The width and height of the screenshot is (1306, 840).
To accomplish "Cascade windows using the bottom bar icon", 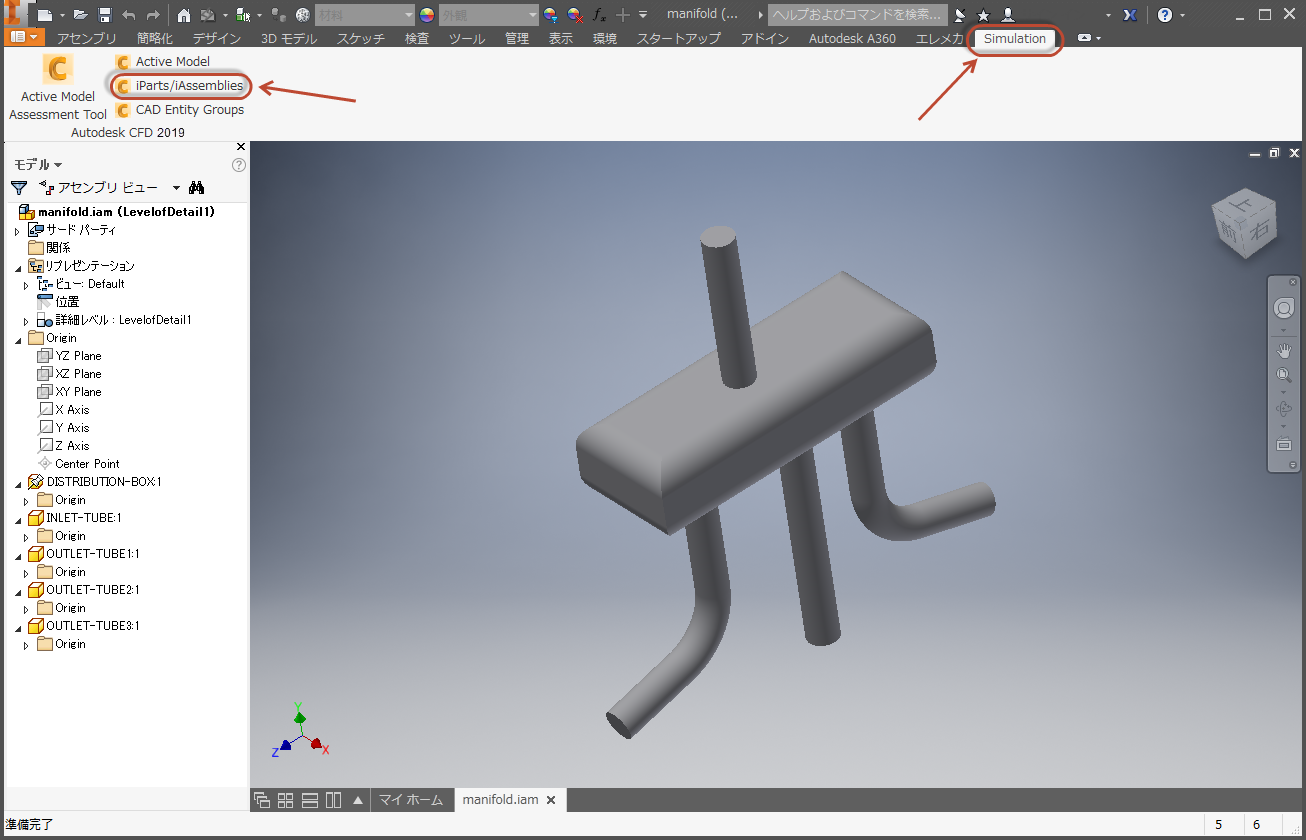I will click(x=262, y=800).
